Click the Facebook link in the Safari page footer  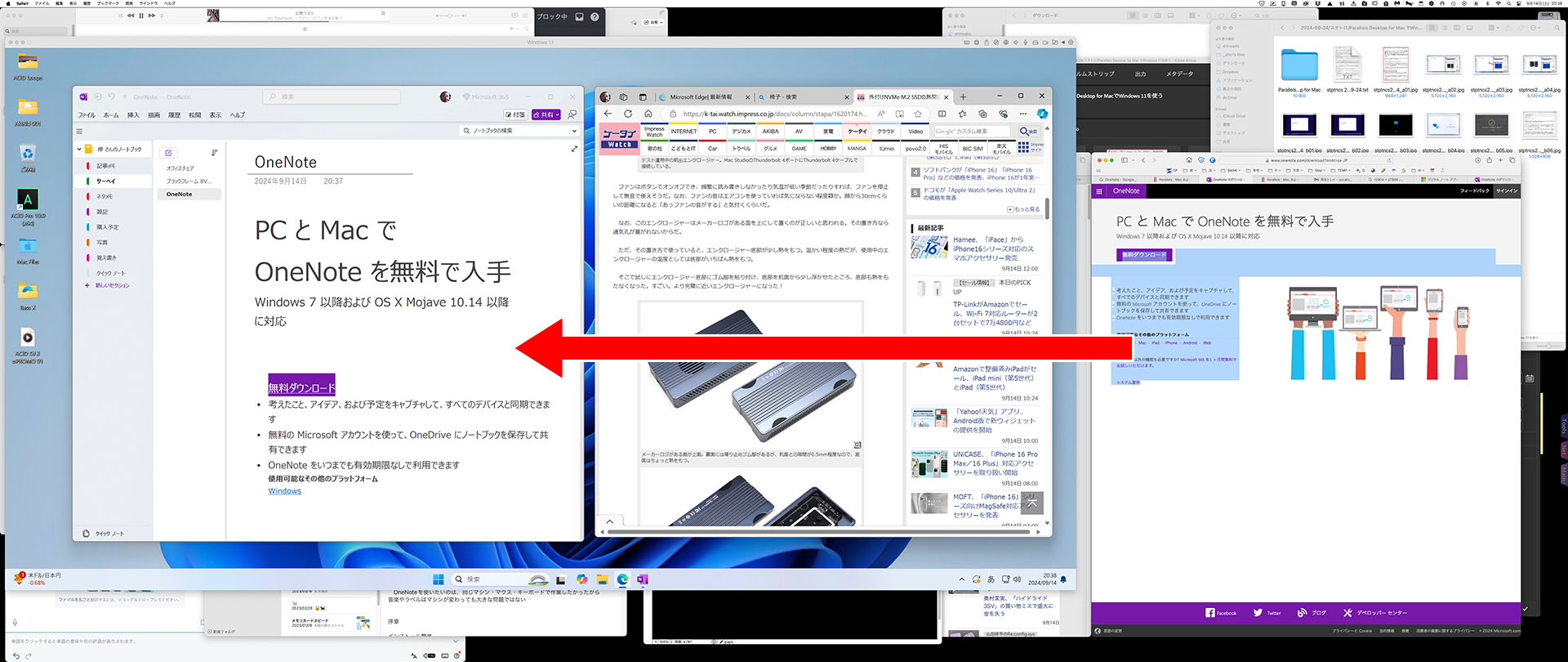[1221, 613]
